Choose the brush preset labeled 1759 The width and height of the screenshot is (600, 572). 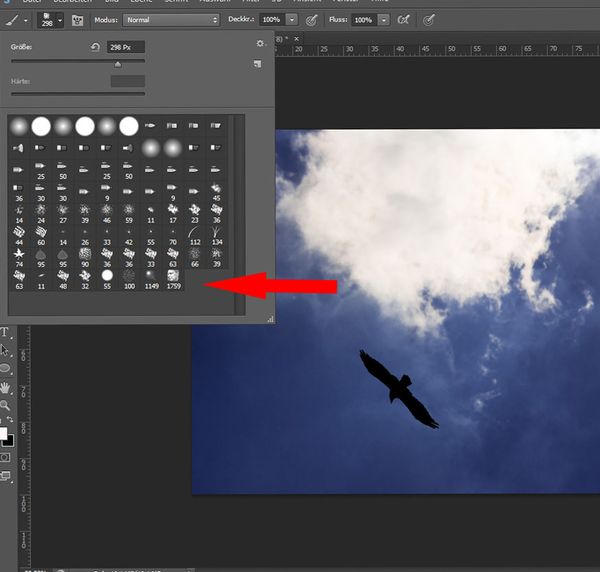click(172, 276)
